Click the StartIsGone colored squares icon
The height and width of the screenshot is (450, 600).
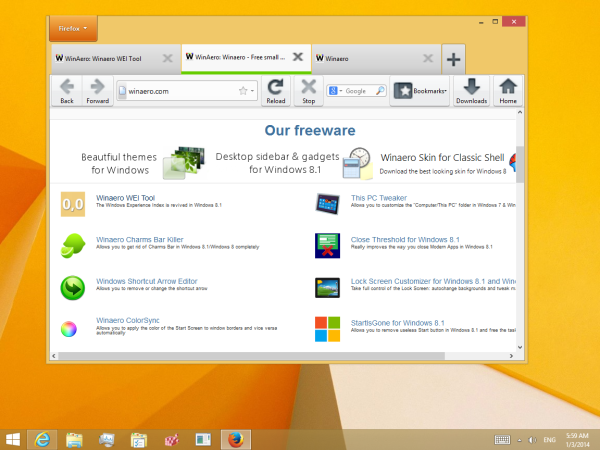coord(328,329)
